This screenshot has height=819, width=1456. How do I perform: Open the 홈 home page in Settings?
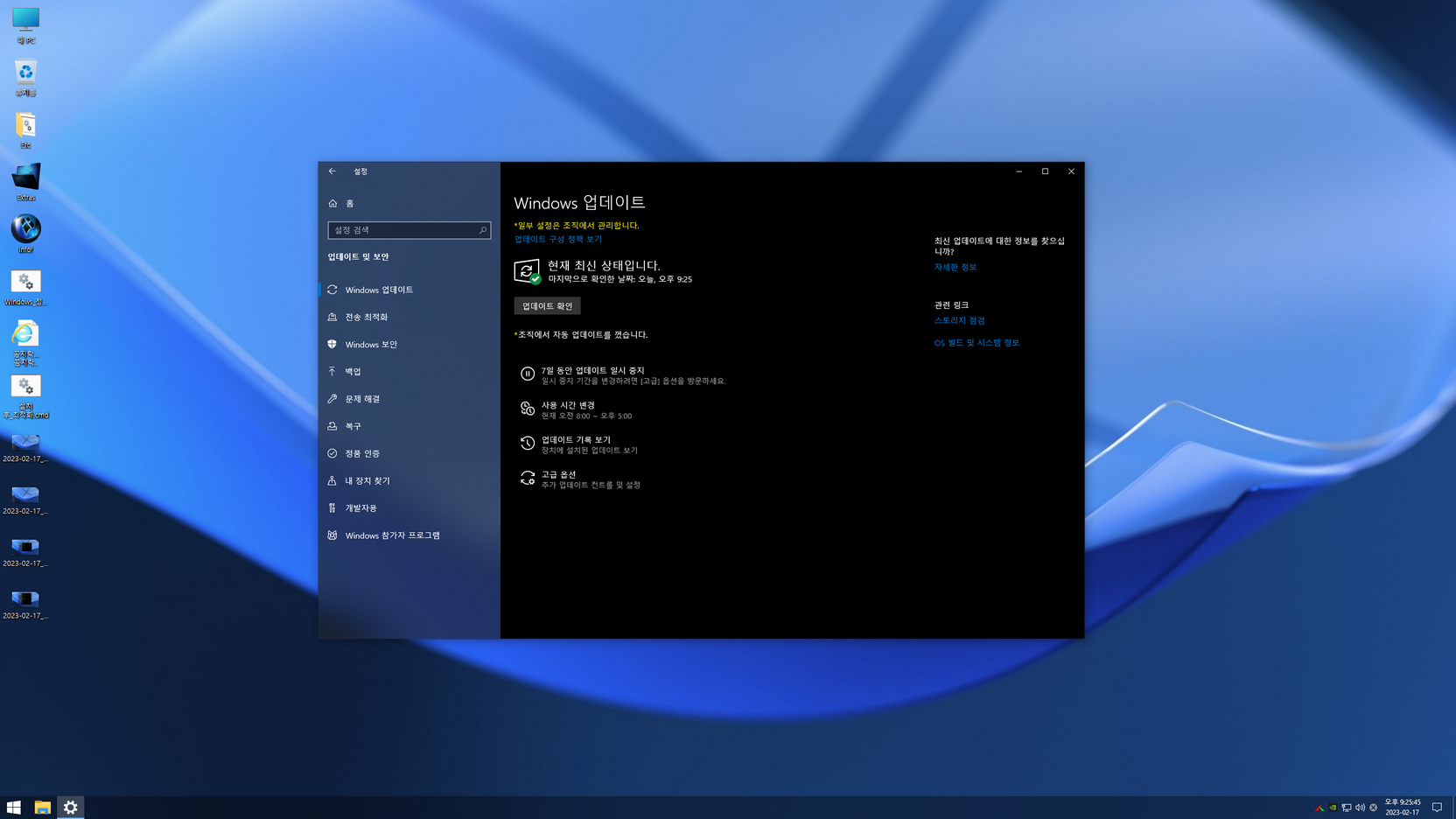pyautogui.click(x=409, y=203)
